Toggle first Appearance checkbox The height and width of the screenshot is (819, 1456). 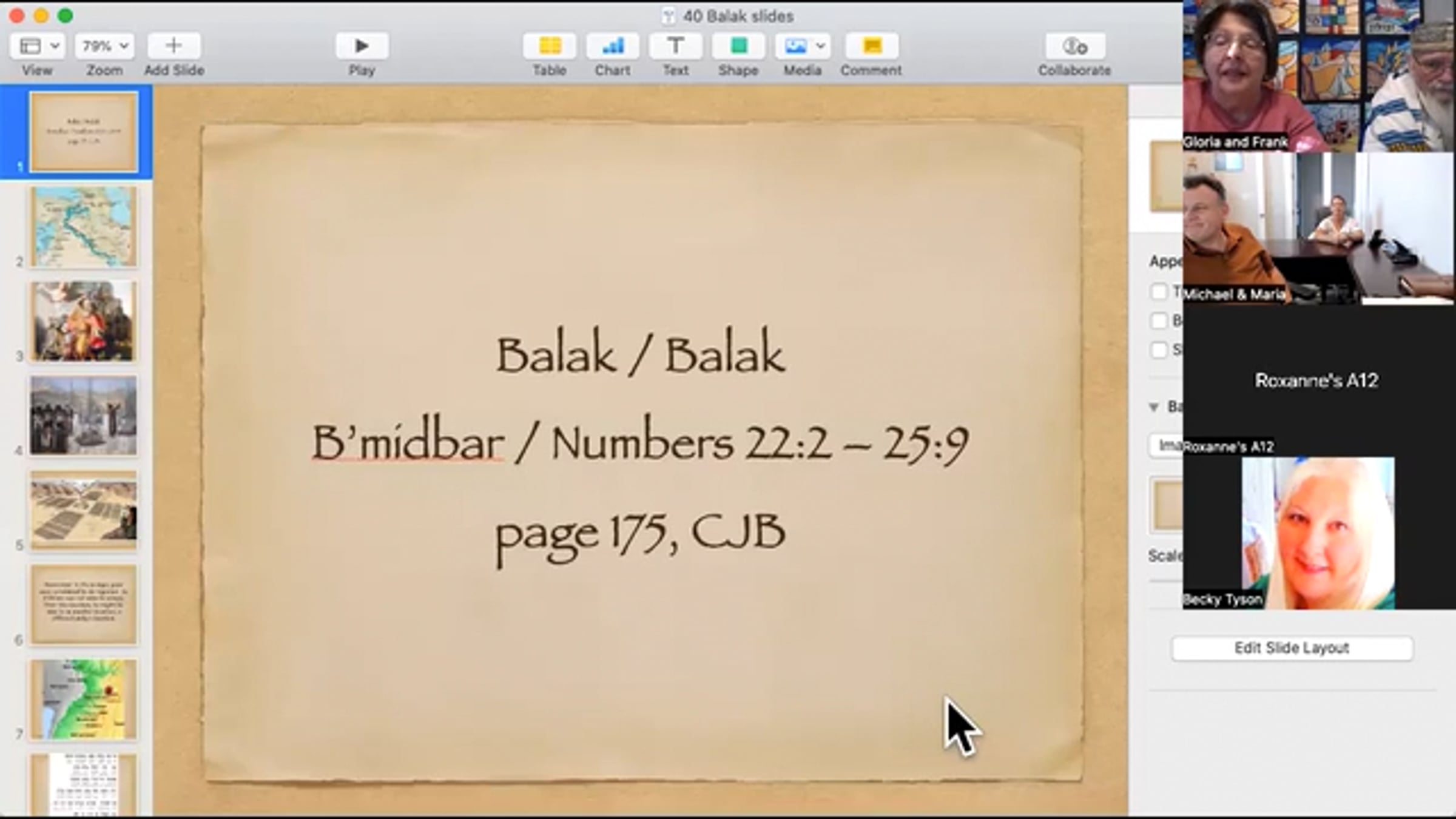pyautogui.click(x=1159, y=292)
